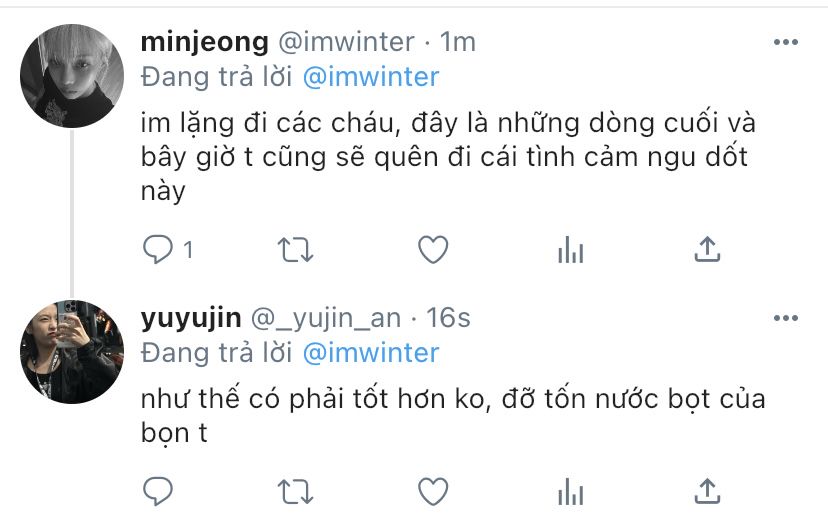The image size is (828, 518).
Task: Open more options for yuyujin's tweet
Action: [786, 318]
